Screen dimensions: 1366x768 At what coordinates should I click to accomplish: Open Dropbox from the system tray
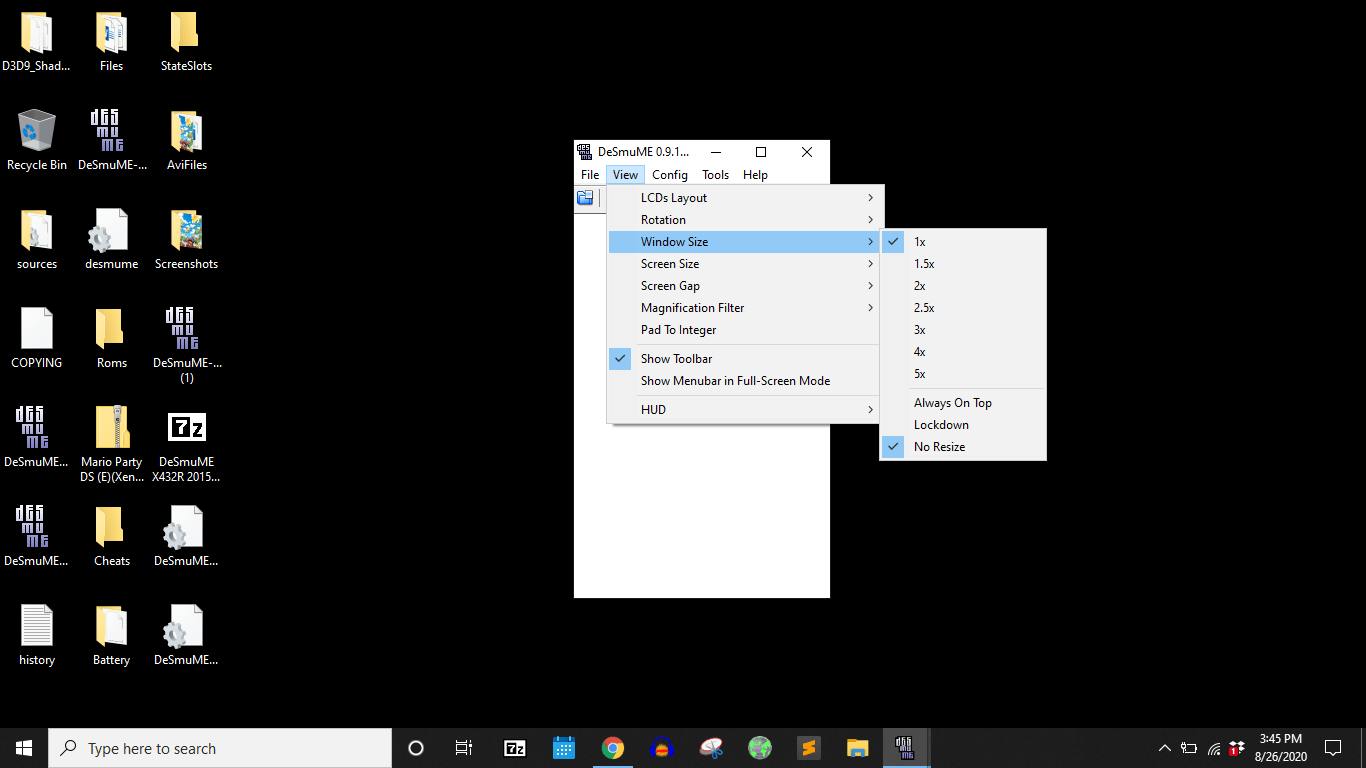point(1237,748)
